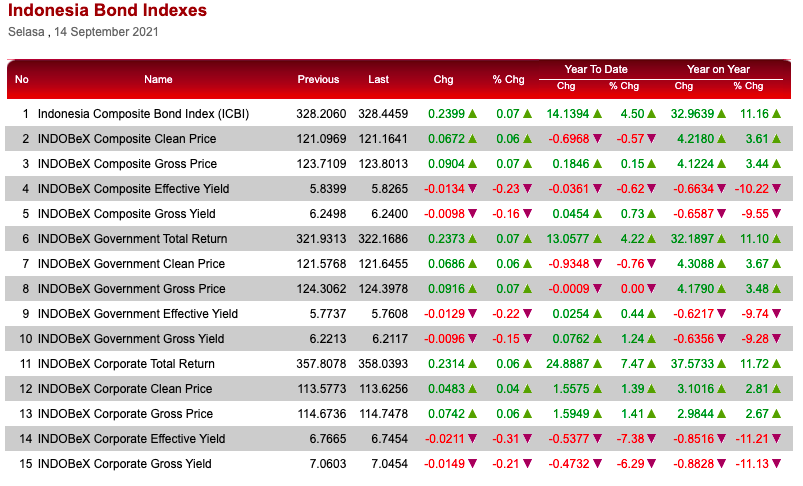
Task: Click the down arrow beside -7.38
Action: (651, 438)
